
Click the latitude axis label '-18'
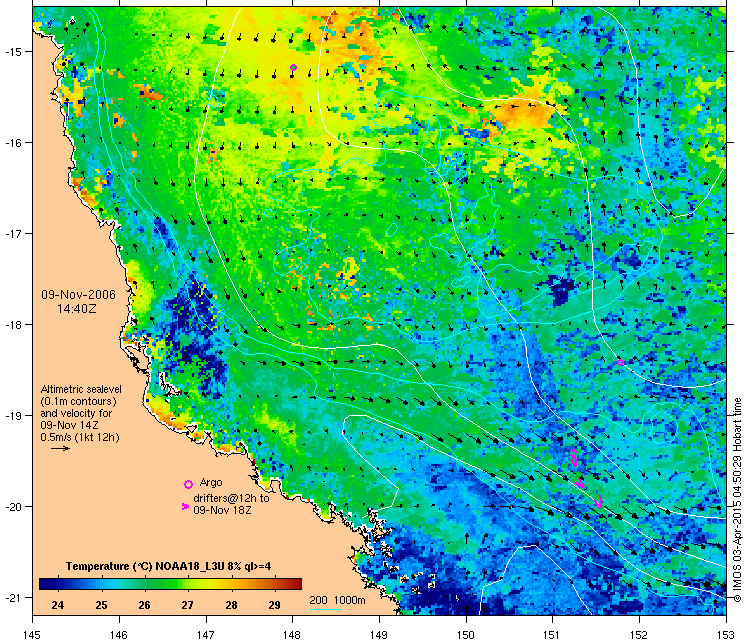click(x=12, y=324)
